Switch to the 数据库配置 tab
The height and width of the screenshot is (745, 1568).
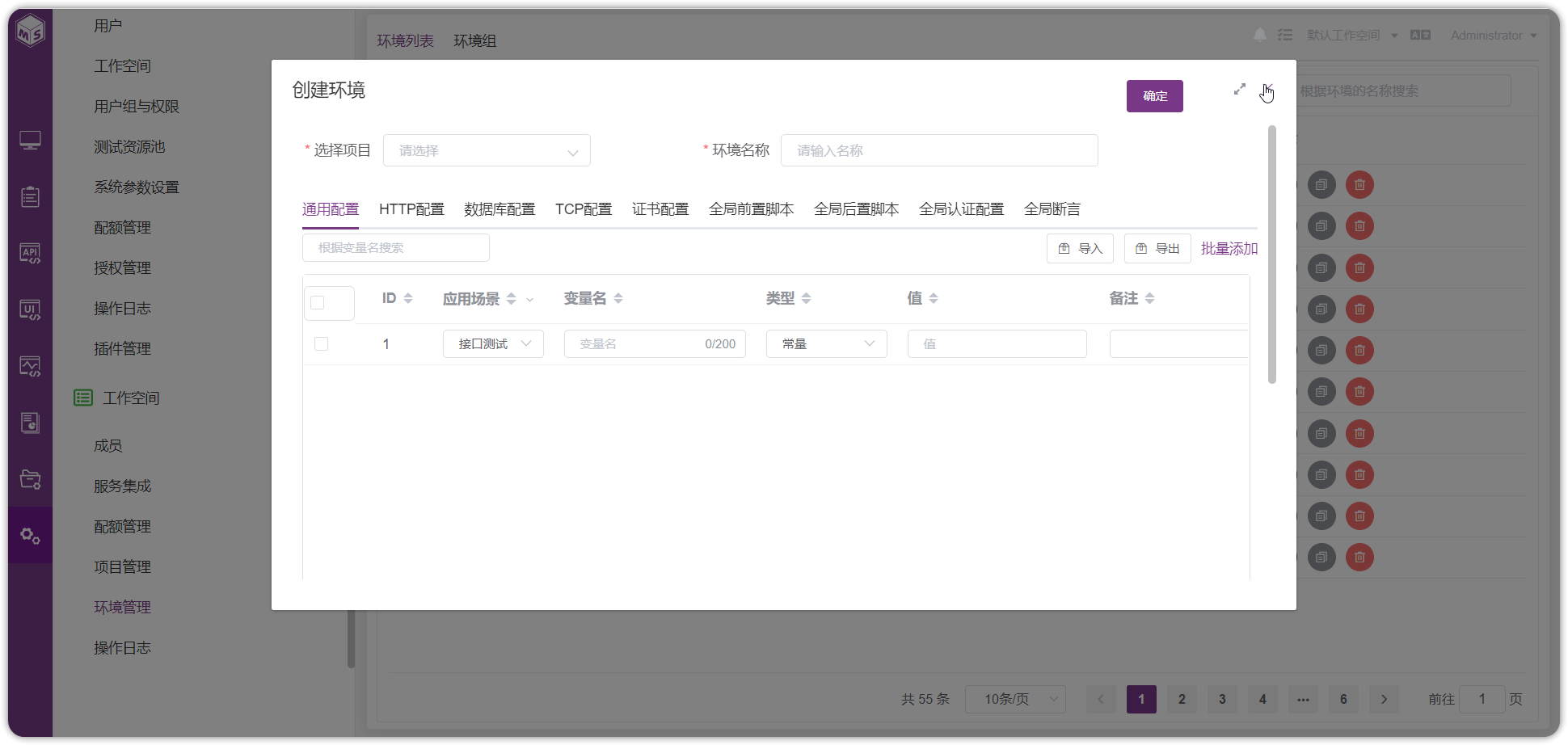499,209
